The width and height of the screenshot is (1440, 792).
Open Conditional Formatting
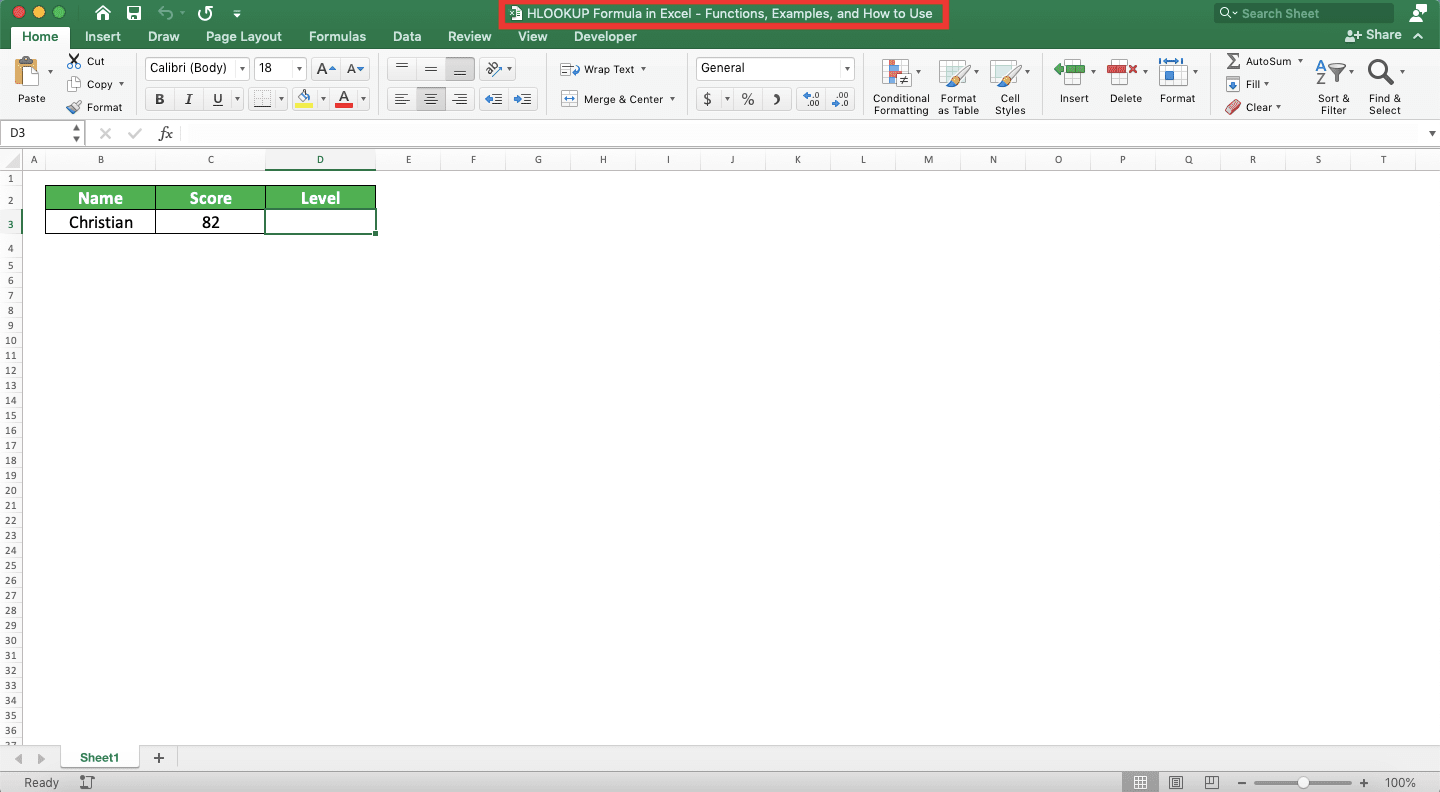(901, 86)
